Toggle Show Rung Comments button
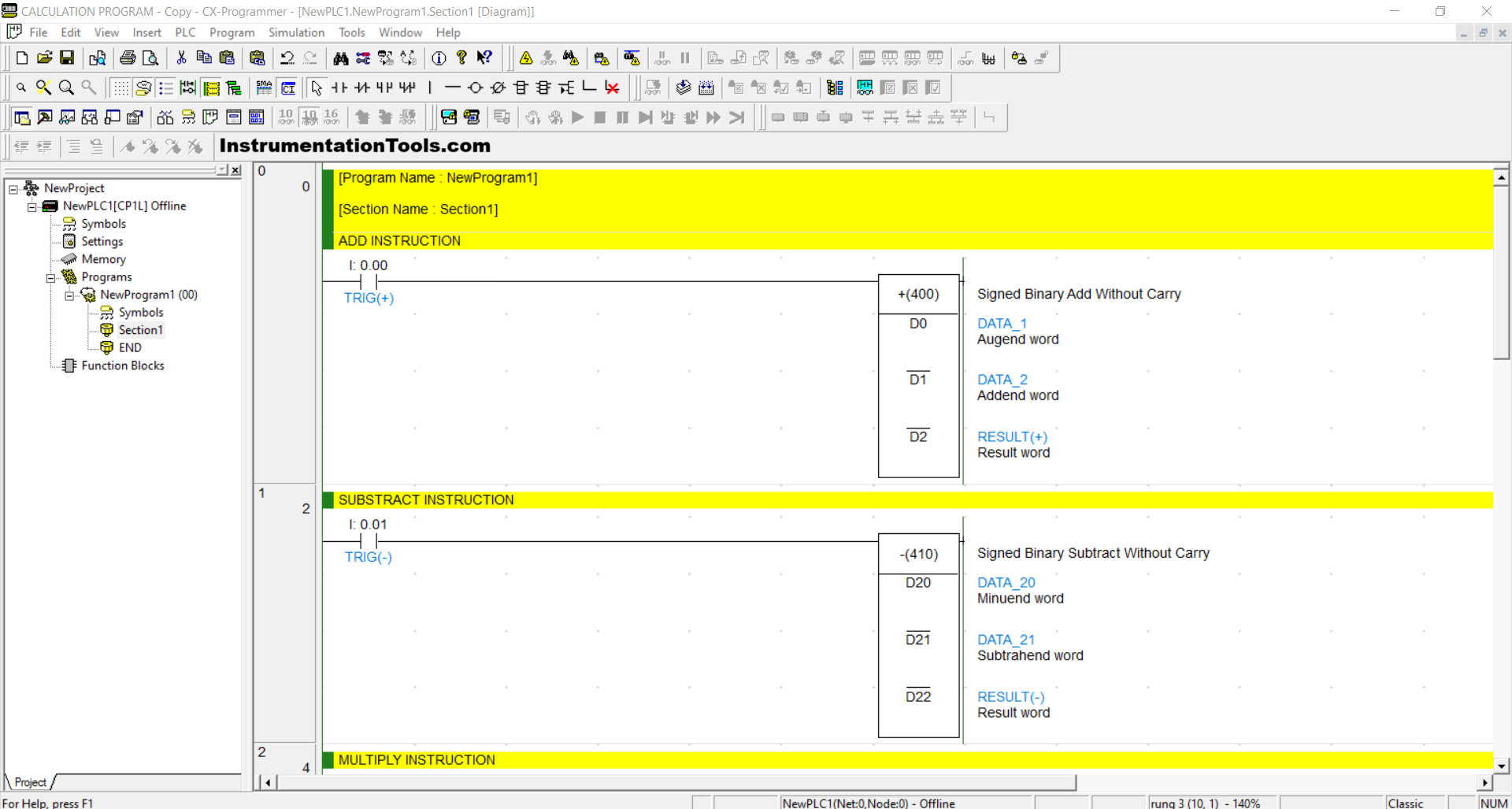Image resolution: width=1512 pixels, height=809 pixels. [143, 87]
